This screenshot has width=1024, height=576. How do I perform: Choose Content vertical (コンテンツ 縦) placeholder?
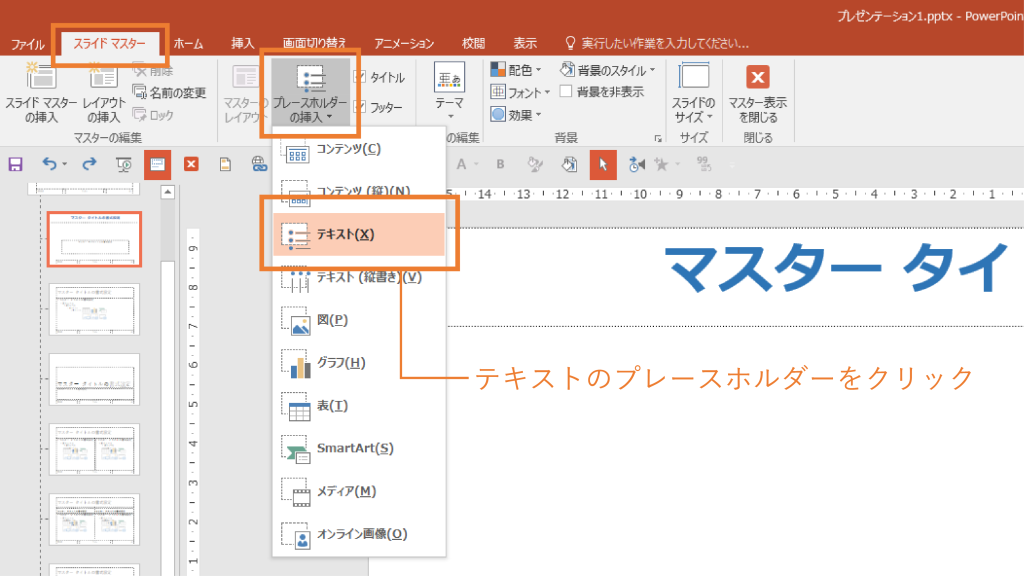[x=359, y=191]
